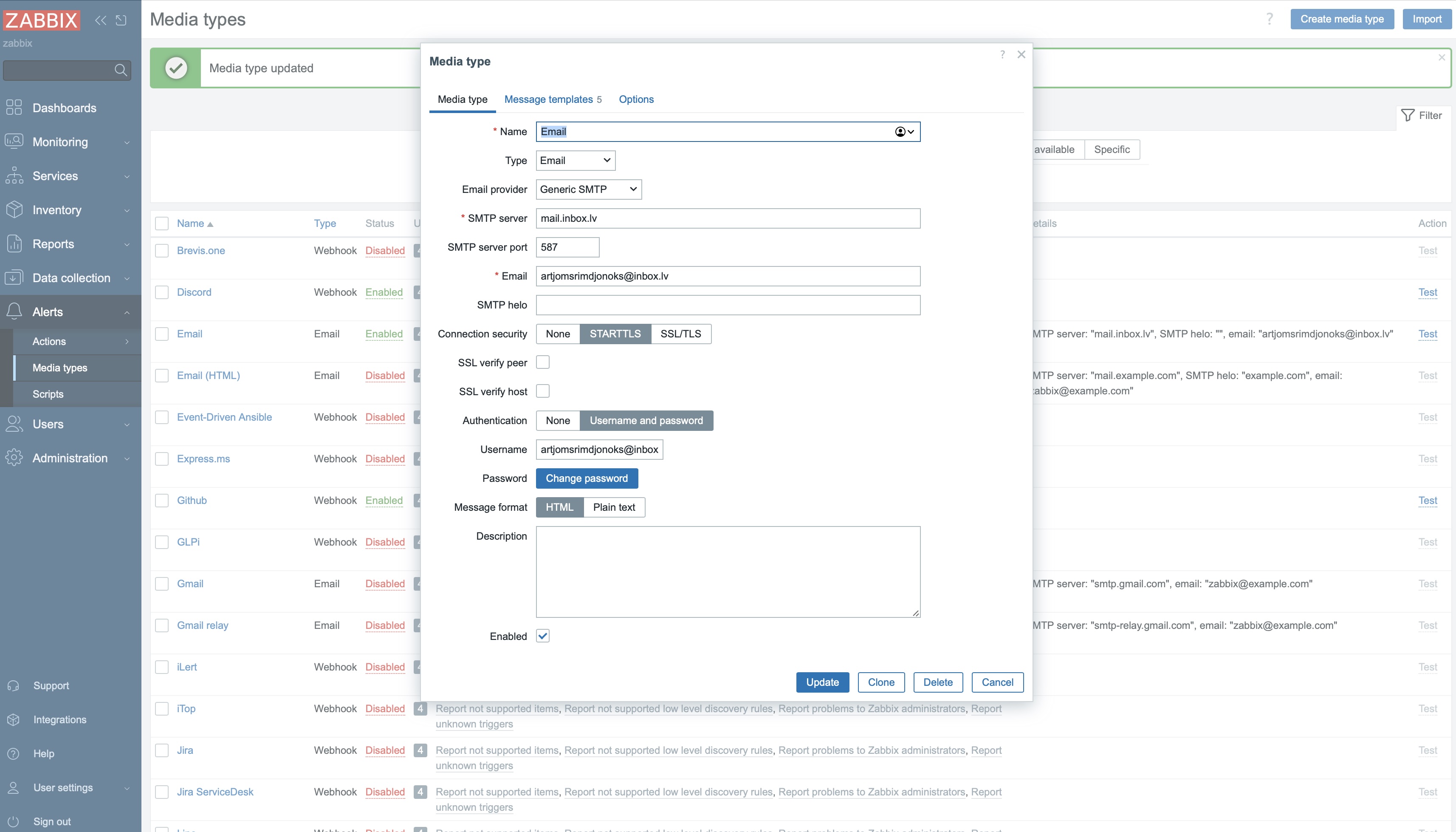This screenshot has width=1456, height=832.
Task: Click Cancel in the dialog
Action: coord(997,682)
